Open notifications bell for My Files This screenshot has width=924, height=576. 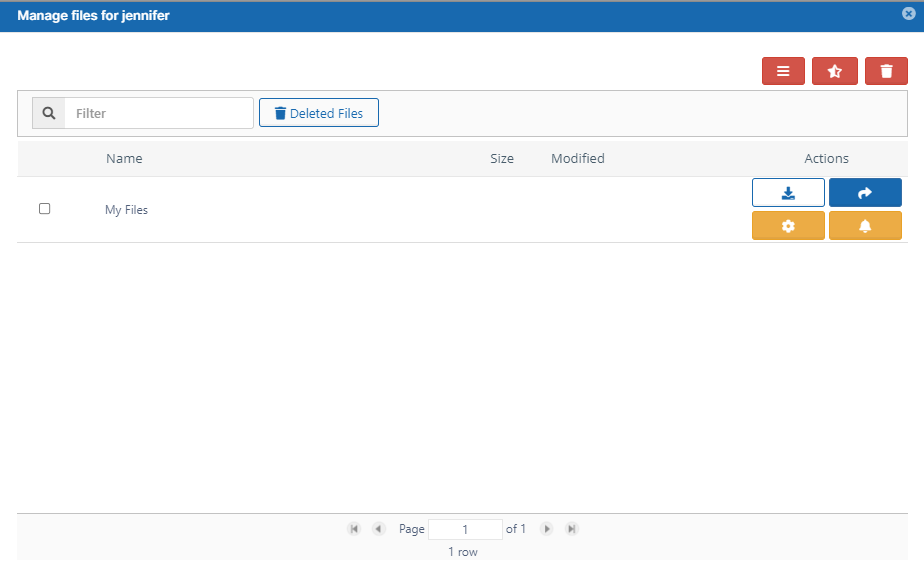(865, 226)
